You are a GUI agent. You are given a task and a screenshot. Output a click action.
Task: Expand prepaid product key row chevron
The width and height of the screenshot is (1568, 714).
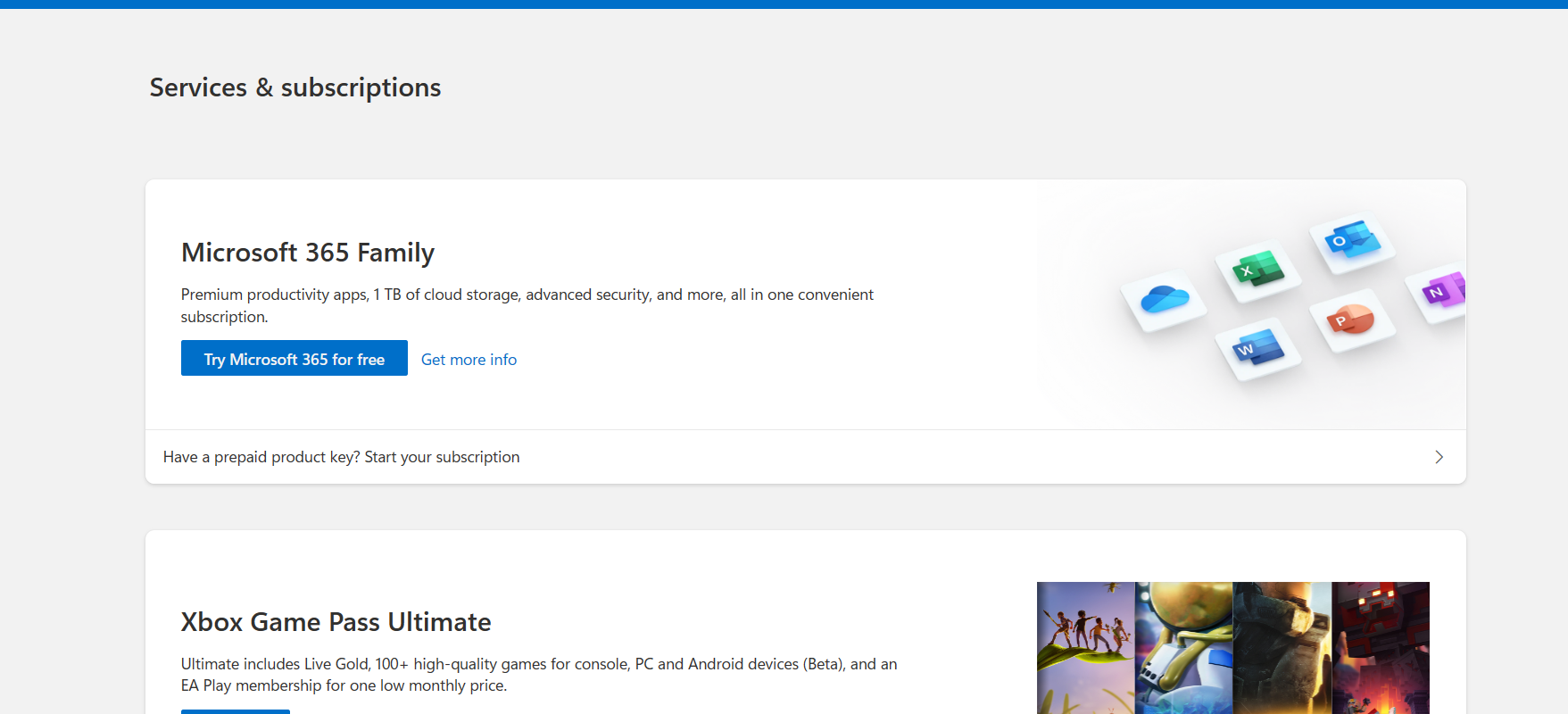pyautogui.click(x=1439, y=457)
